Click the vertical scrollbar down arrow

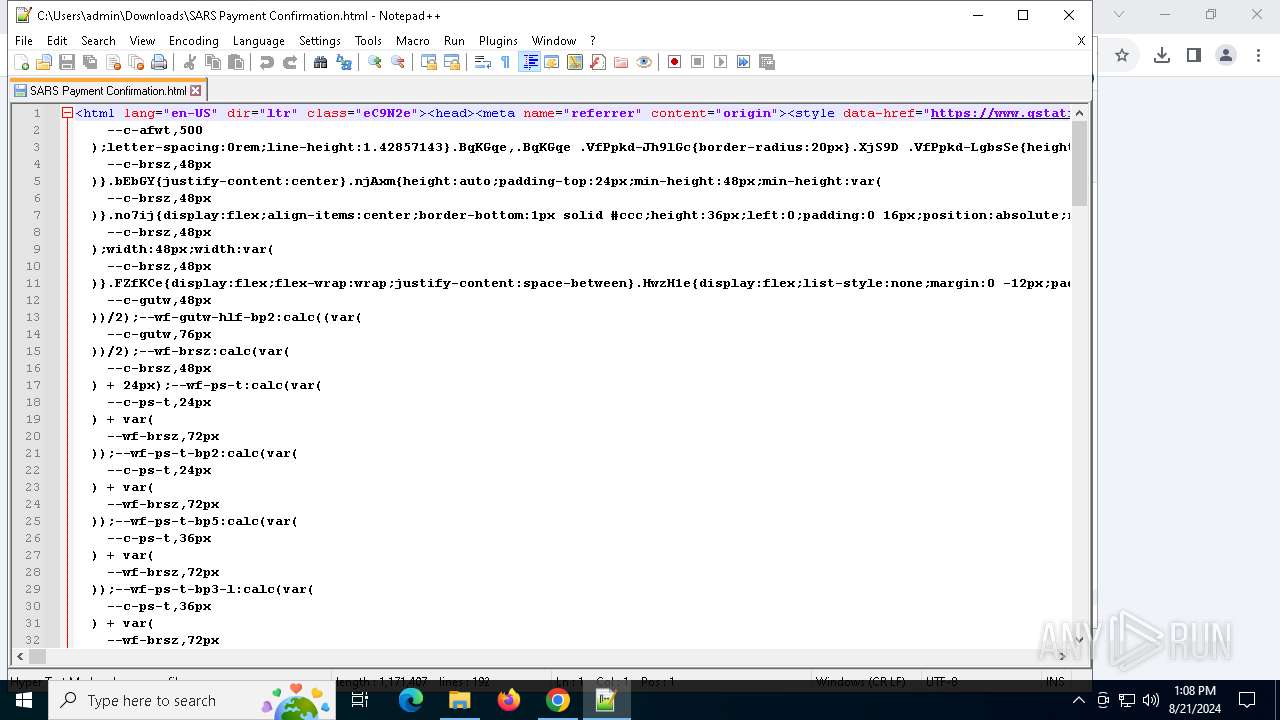point(1079,640)
